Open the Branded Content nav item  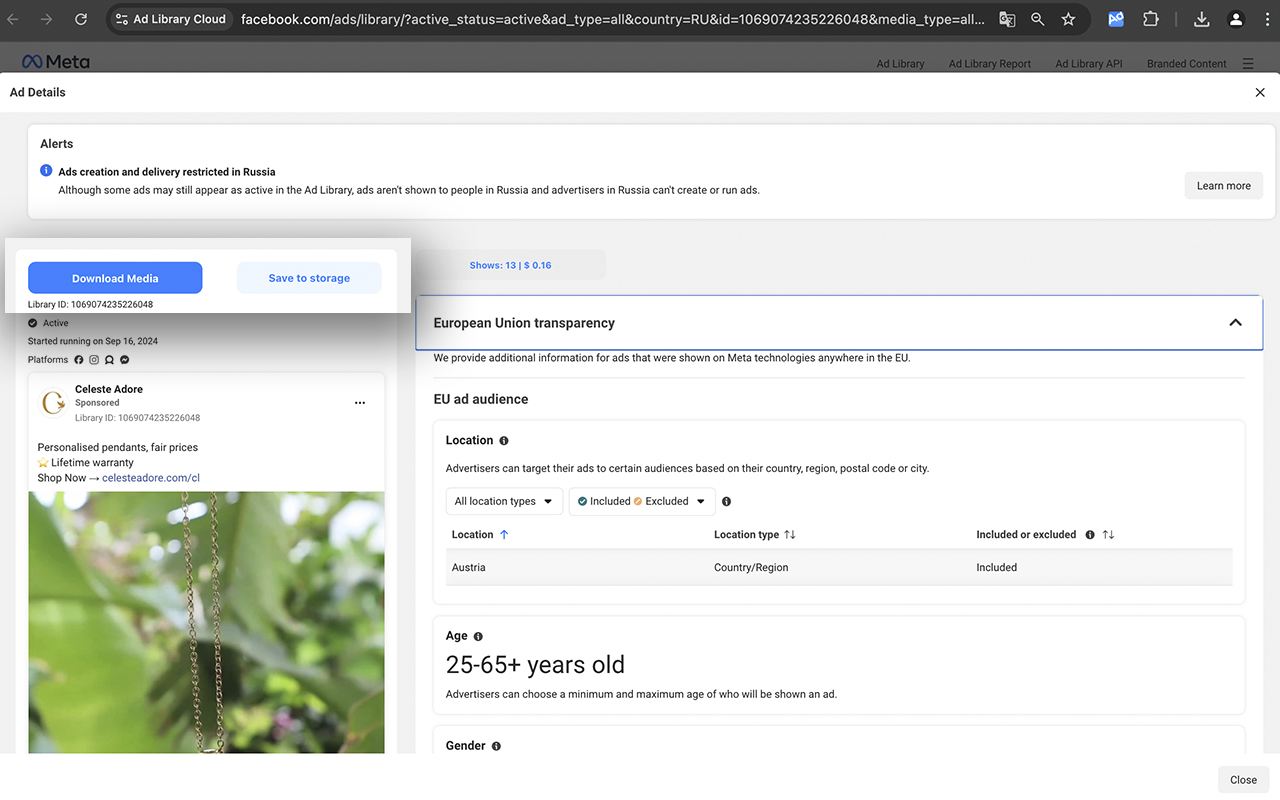pos(1187,64)
